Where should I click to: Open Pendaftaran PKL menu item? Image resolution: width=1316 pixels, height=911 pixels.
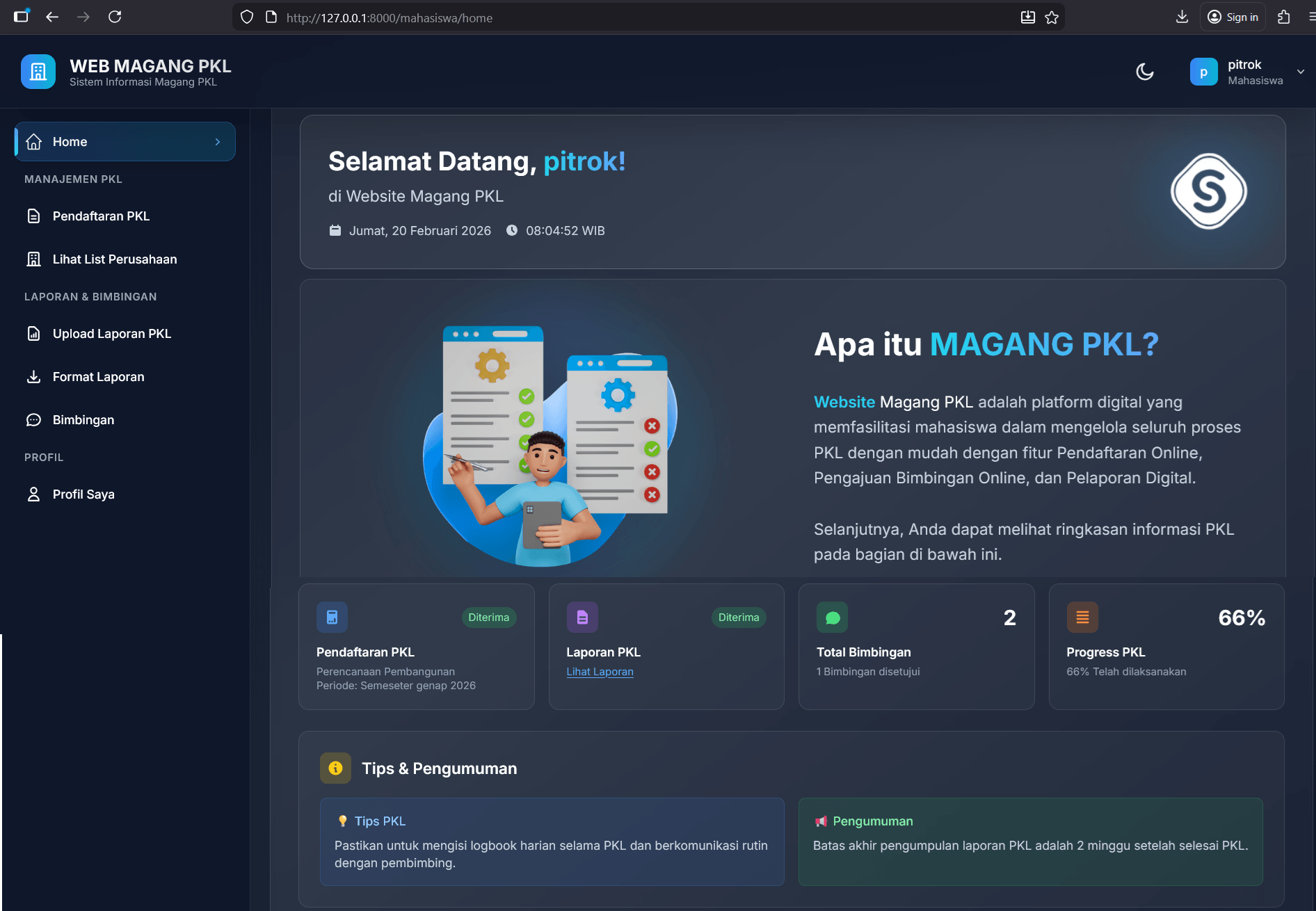(x=125, y=216)
